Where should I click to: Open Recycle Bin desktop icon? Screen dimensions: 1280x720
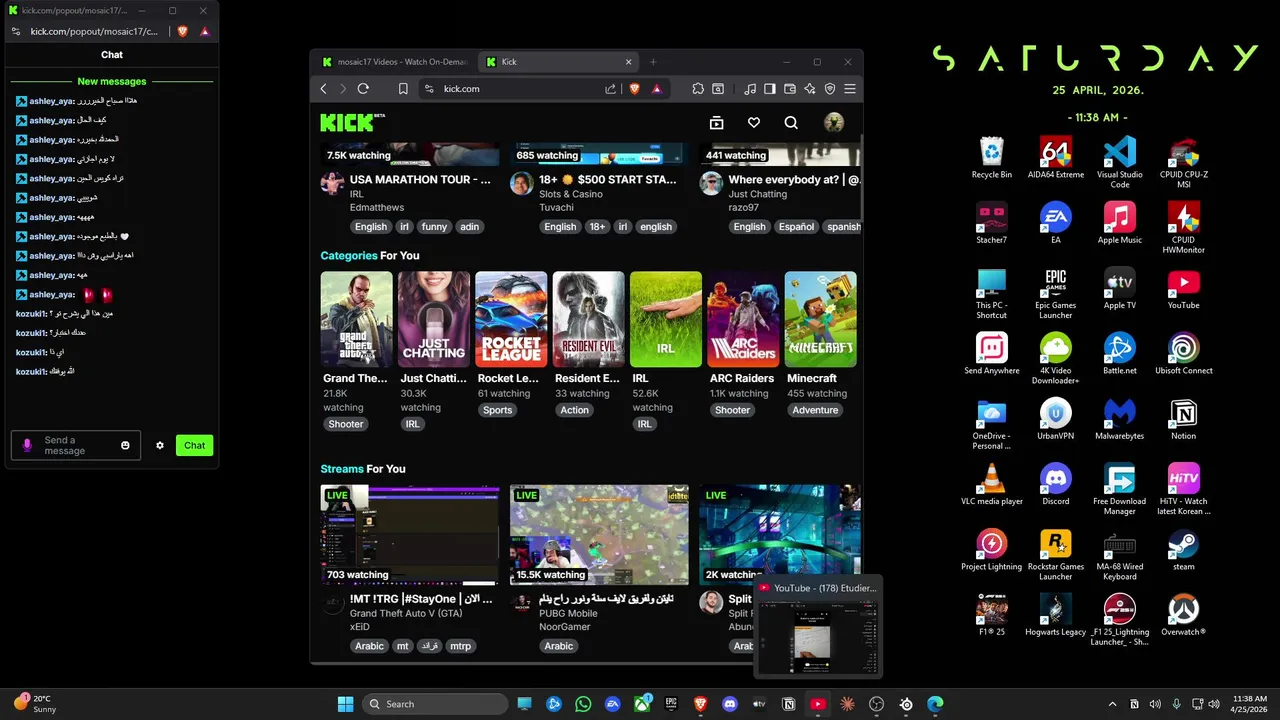pyautogui.click(x=992, y=158)
